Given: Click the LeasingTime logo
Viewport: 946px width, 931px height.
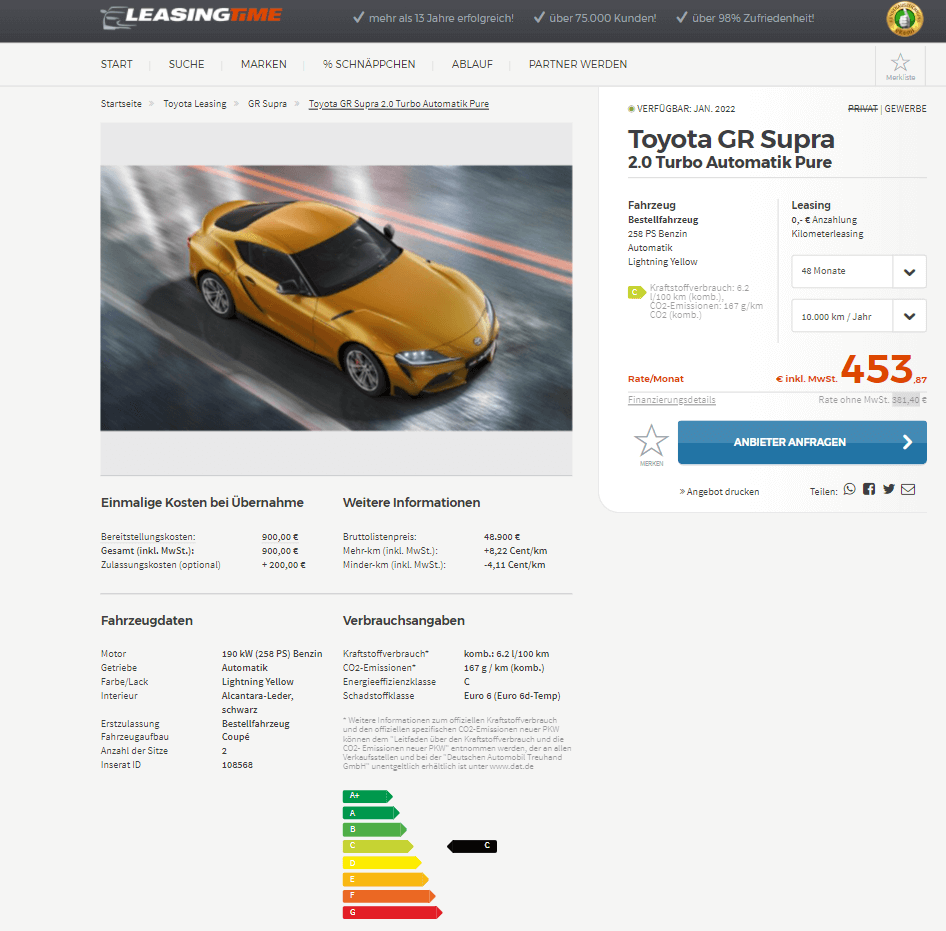Looking at the screenshot, I should [x=191, y=17].
